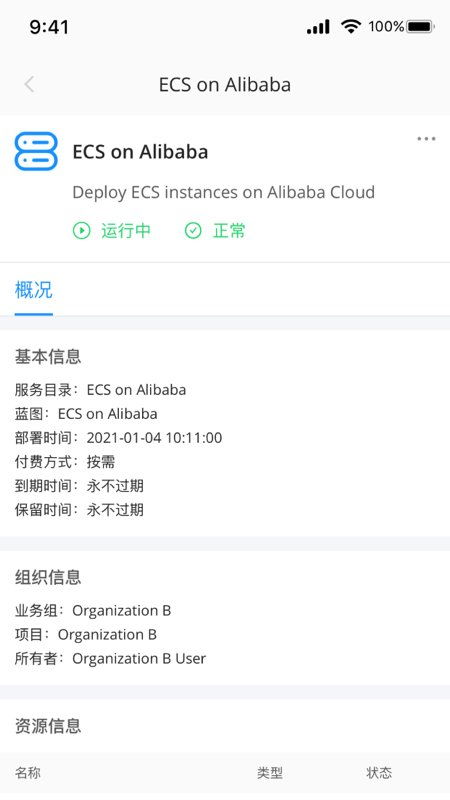
Task: Tap the 基本信息 section heading
Action: [48, 357]
